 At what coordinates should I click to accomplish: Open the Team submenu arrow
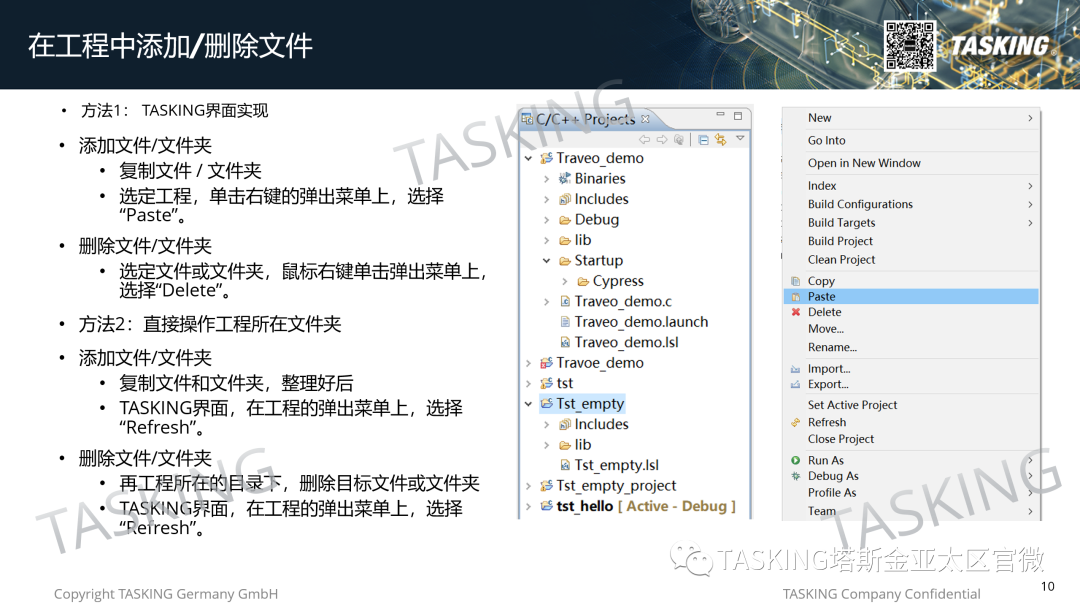[1030, 512]
